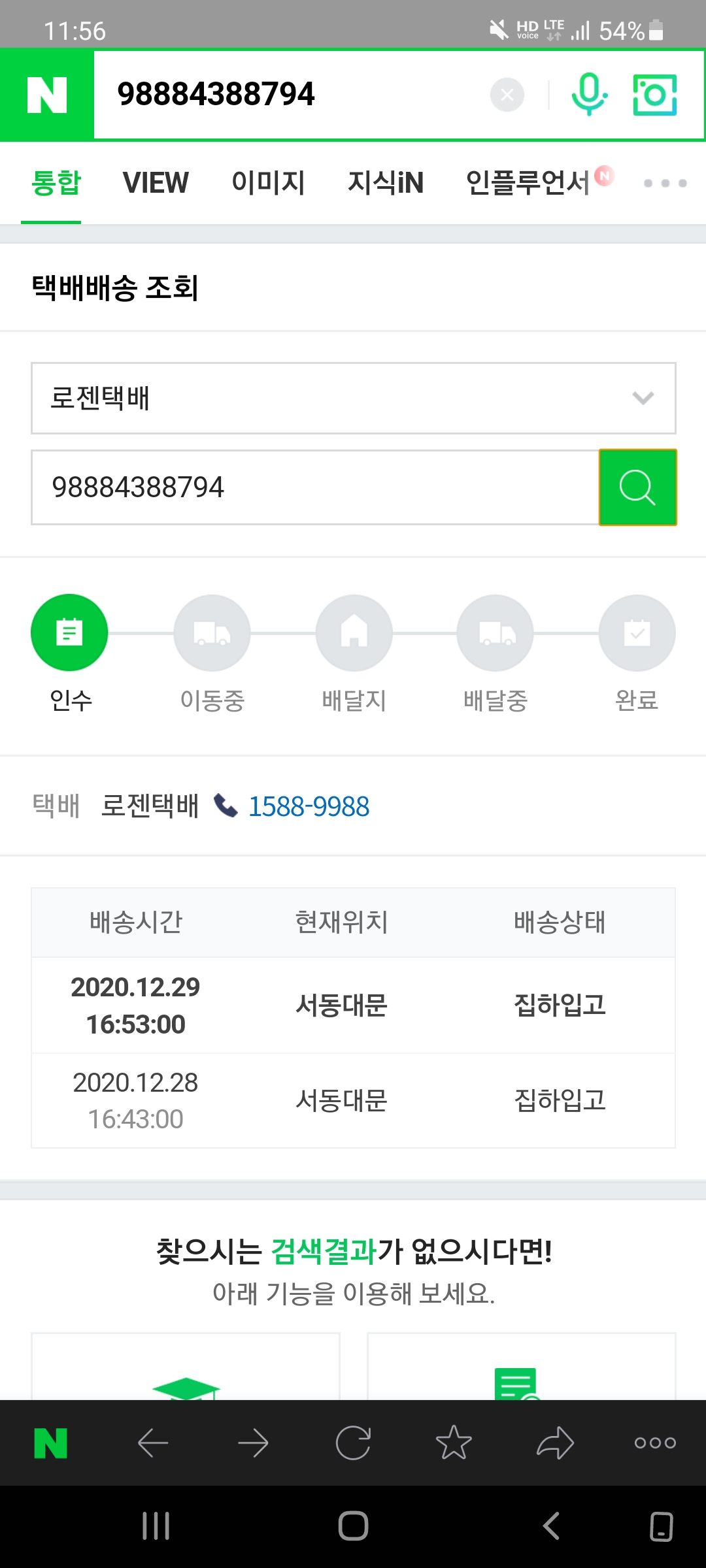
Task: Click the tracking number input field
Action: pyautogui.click(x=314, y=487)
